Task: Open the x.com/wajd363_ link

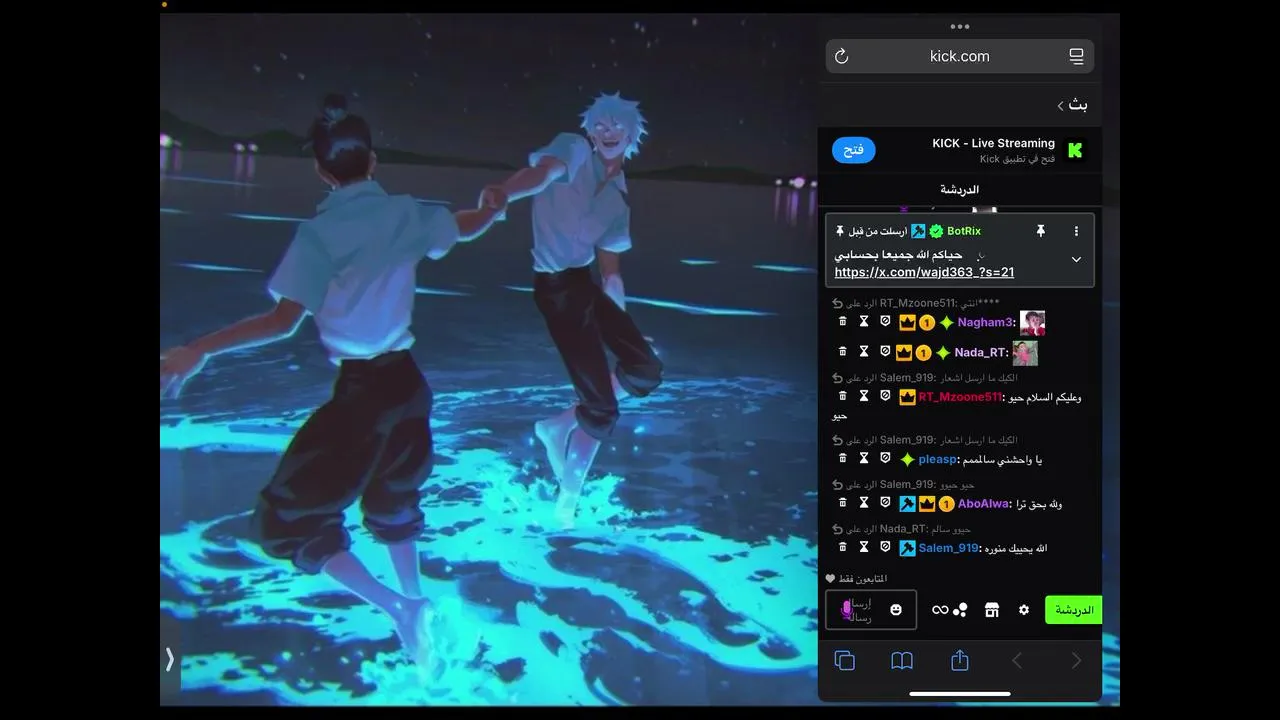Action: (924, 272)
